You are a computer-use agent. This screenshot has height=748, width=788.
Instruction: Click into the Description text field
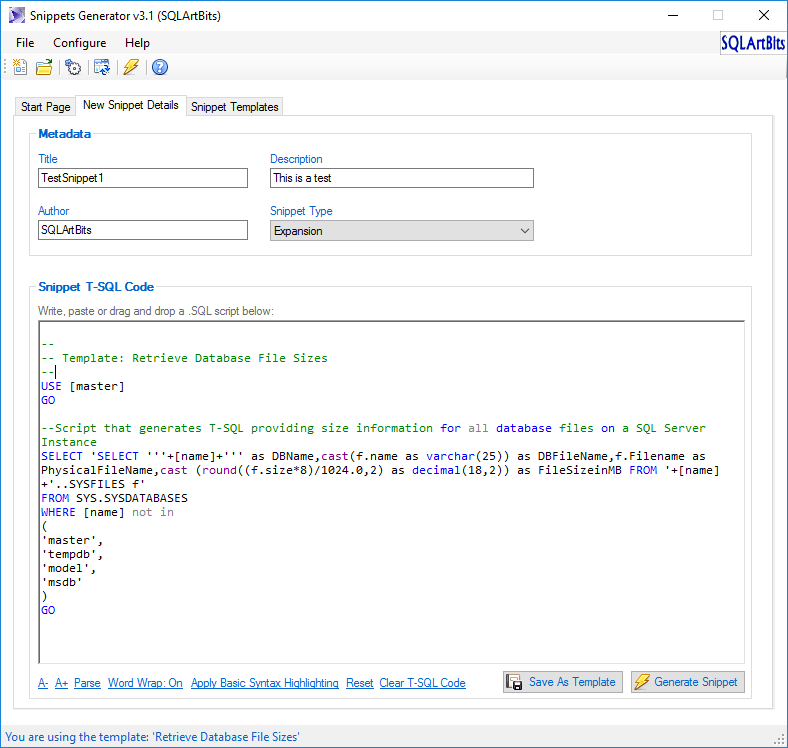(401, 178)
